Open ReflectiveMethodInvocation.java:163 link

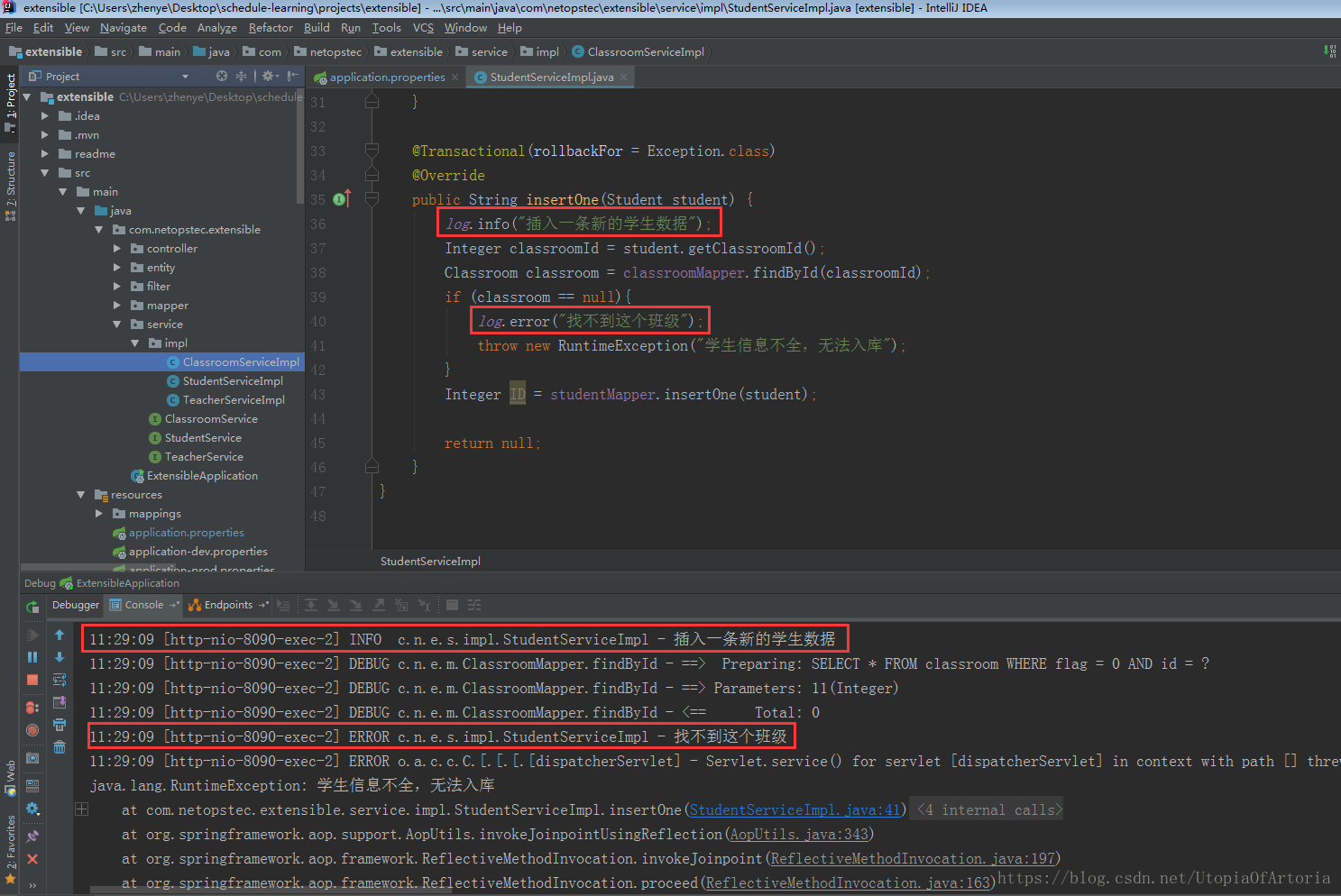coord(848,882)
